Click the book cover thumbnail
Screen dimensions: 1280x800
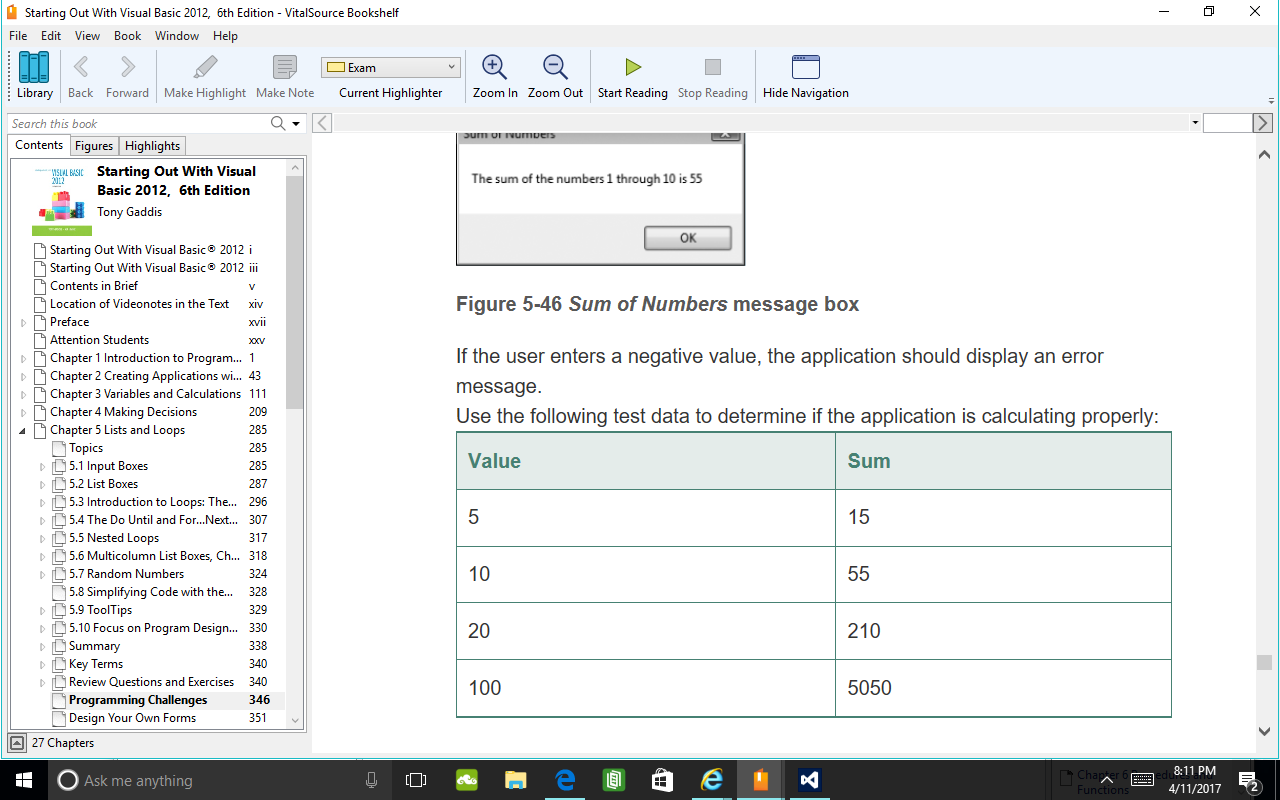click(x=61, y=200)
